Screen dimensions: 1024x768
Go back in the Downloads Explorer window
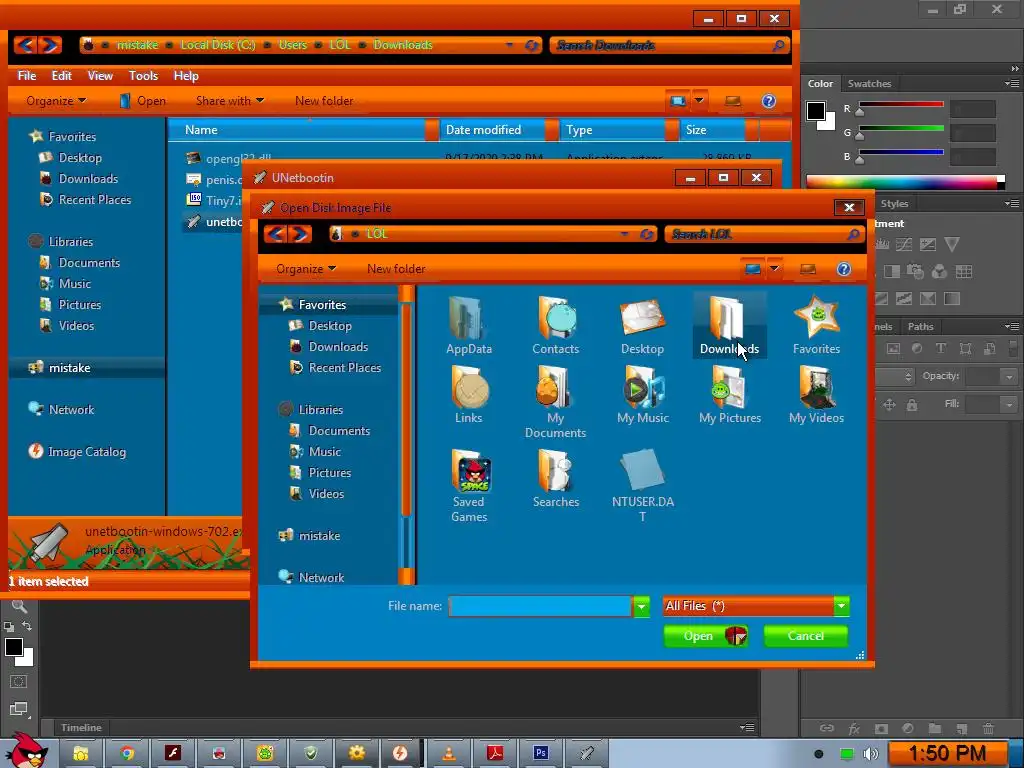(25, 45)
